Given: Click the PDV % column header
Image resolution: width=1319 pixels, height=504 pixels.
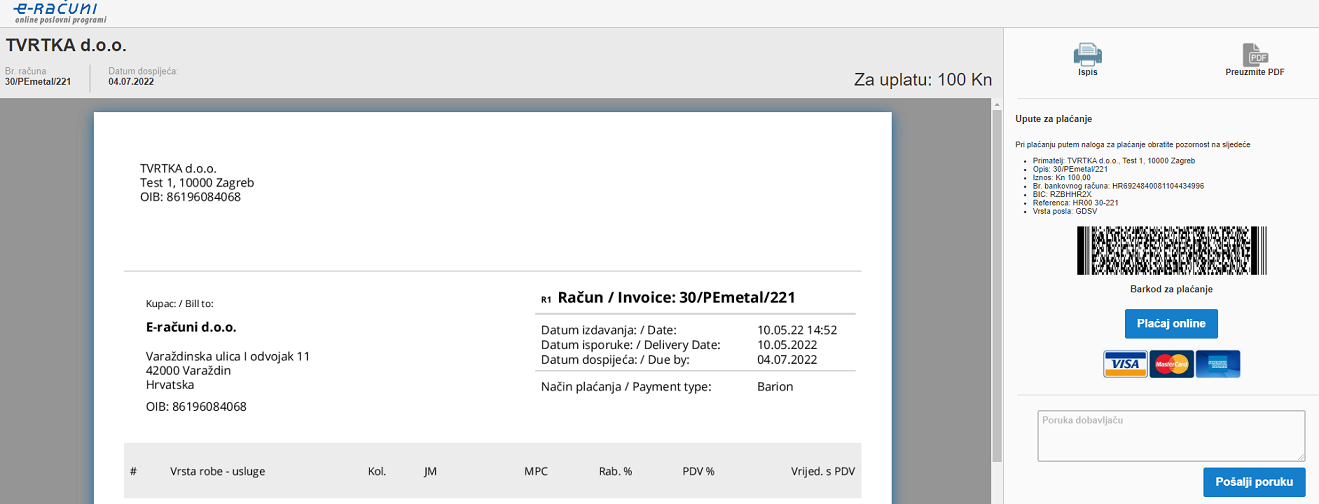Looking at the screenshot, I should [x=698, y=471].
